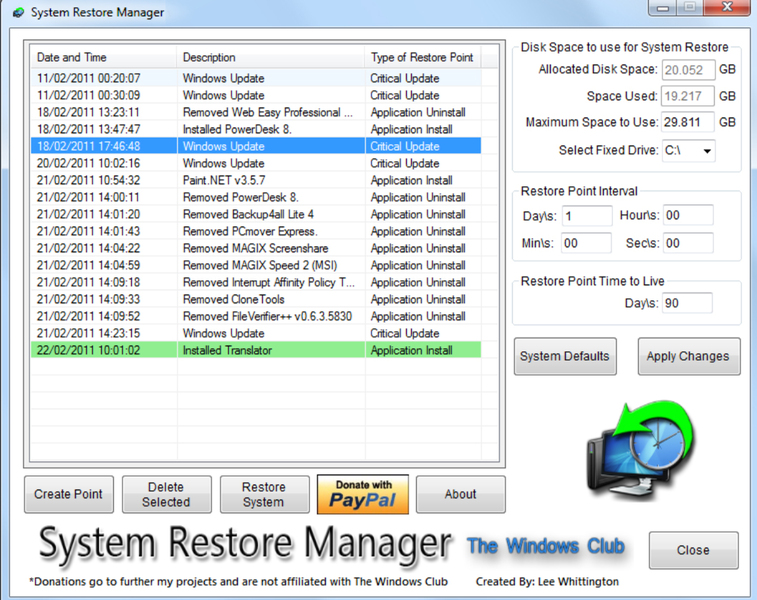
Task: Sort by Type of Restore Point header
Action: point(423,57)
